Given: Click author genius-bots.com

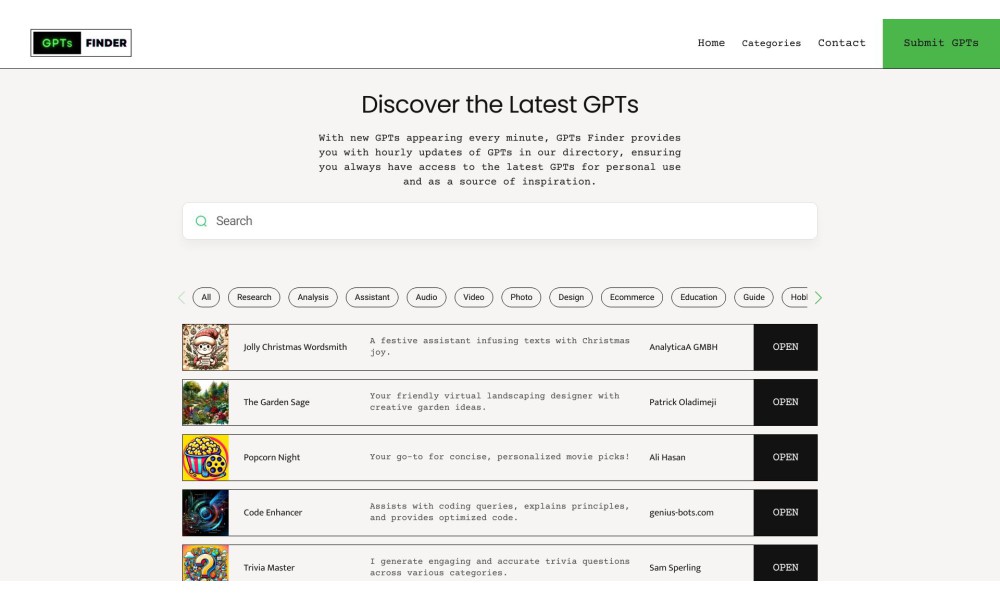Looking at the screenshot, I should point(681,513).
